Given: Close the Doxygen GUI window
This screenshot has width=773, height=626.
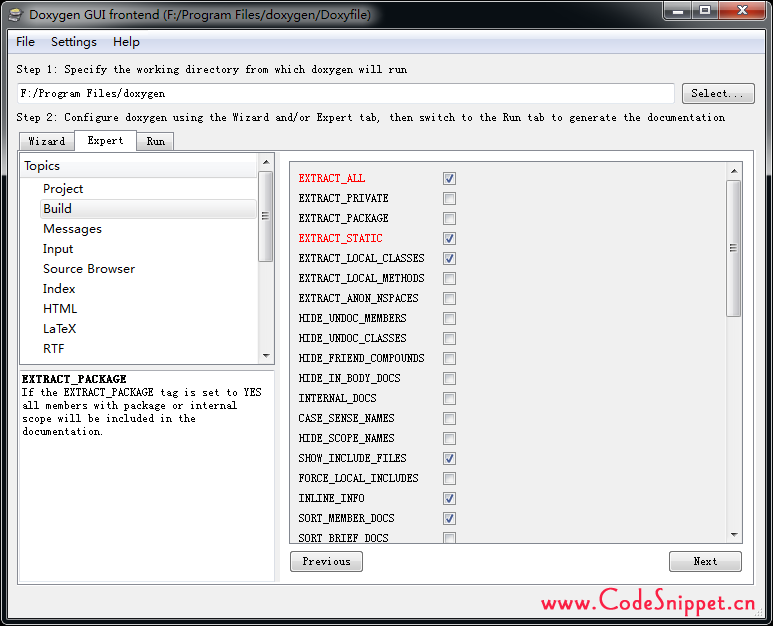Looking at the screenshot, I should tap(742, 10).
